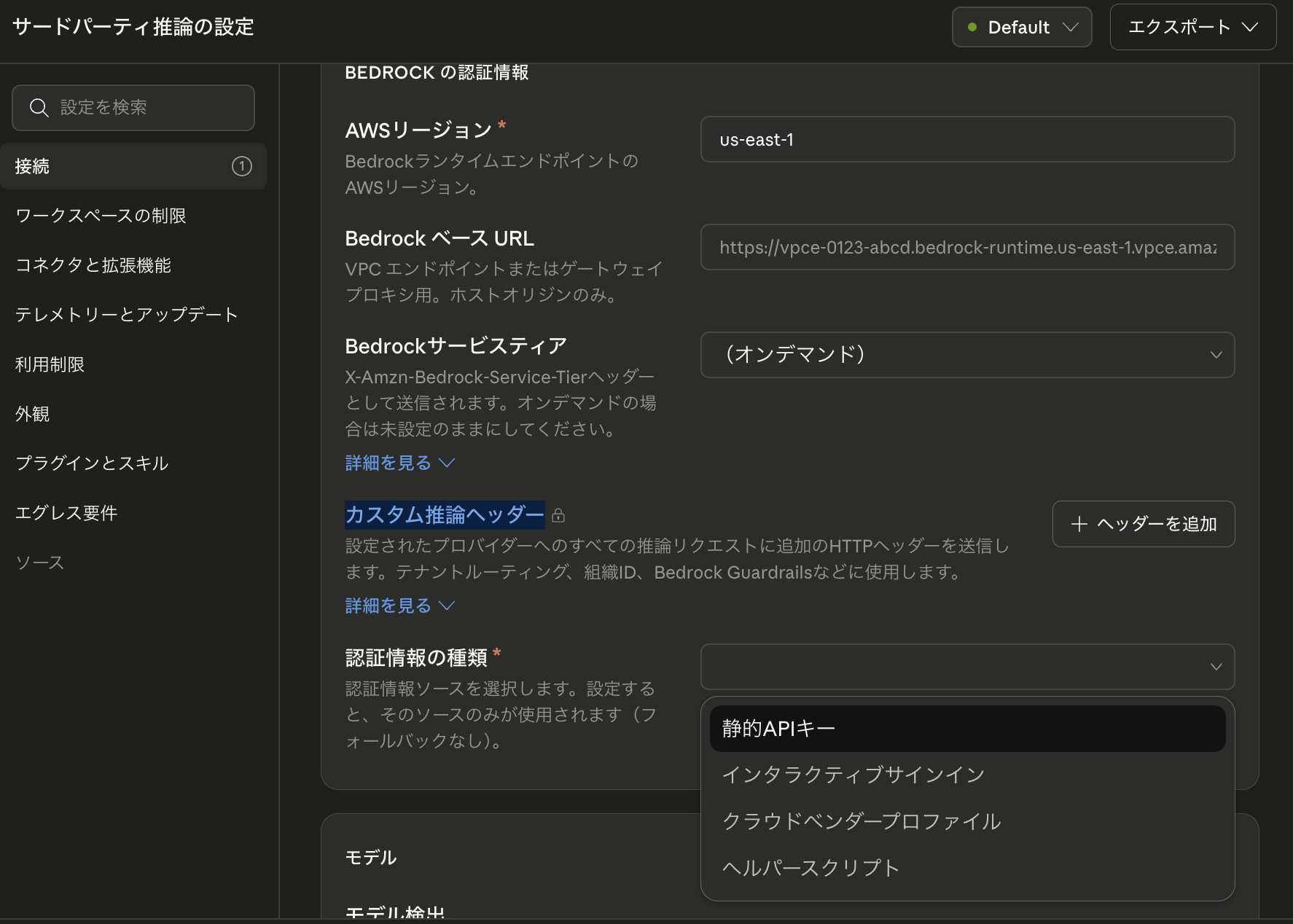Click the green status dot on Default
The height and width of the screenshot is (924, 1293).
pos(972,28)
